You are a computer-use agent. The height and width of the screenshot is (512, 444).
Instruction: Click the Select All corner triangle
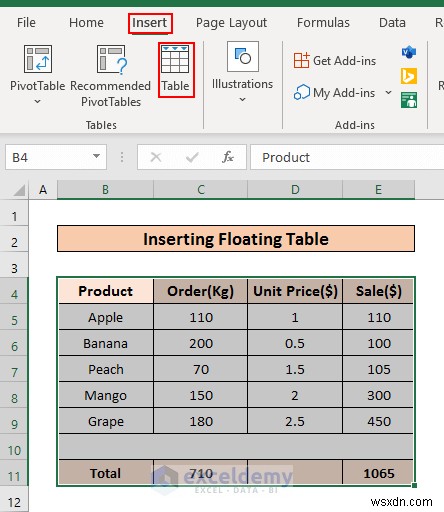tap(20, 190)
